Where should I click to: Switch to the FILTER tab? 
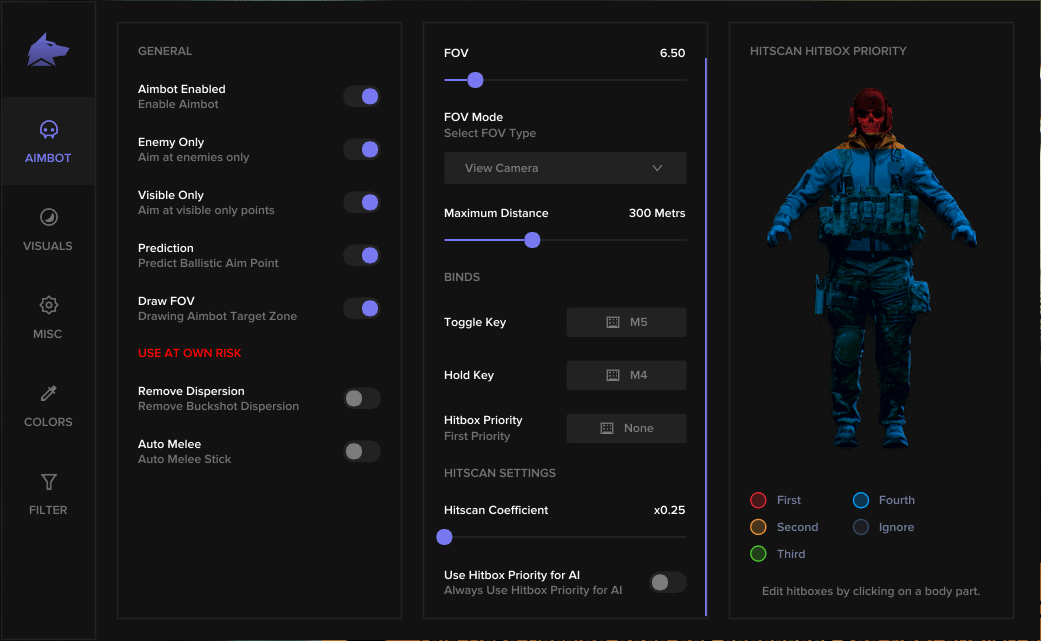click(x=48, y=493)
